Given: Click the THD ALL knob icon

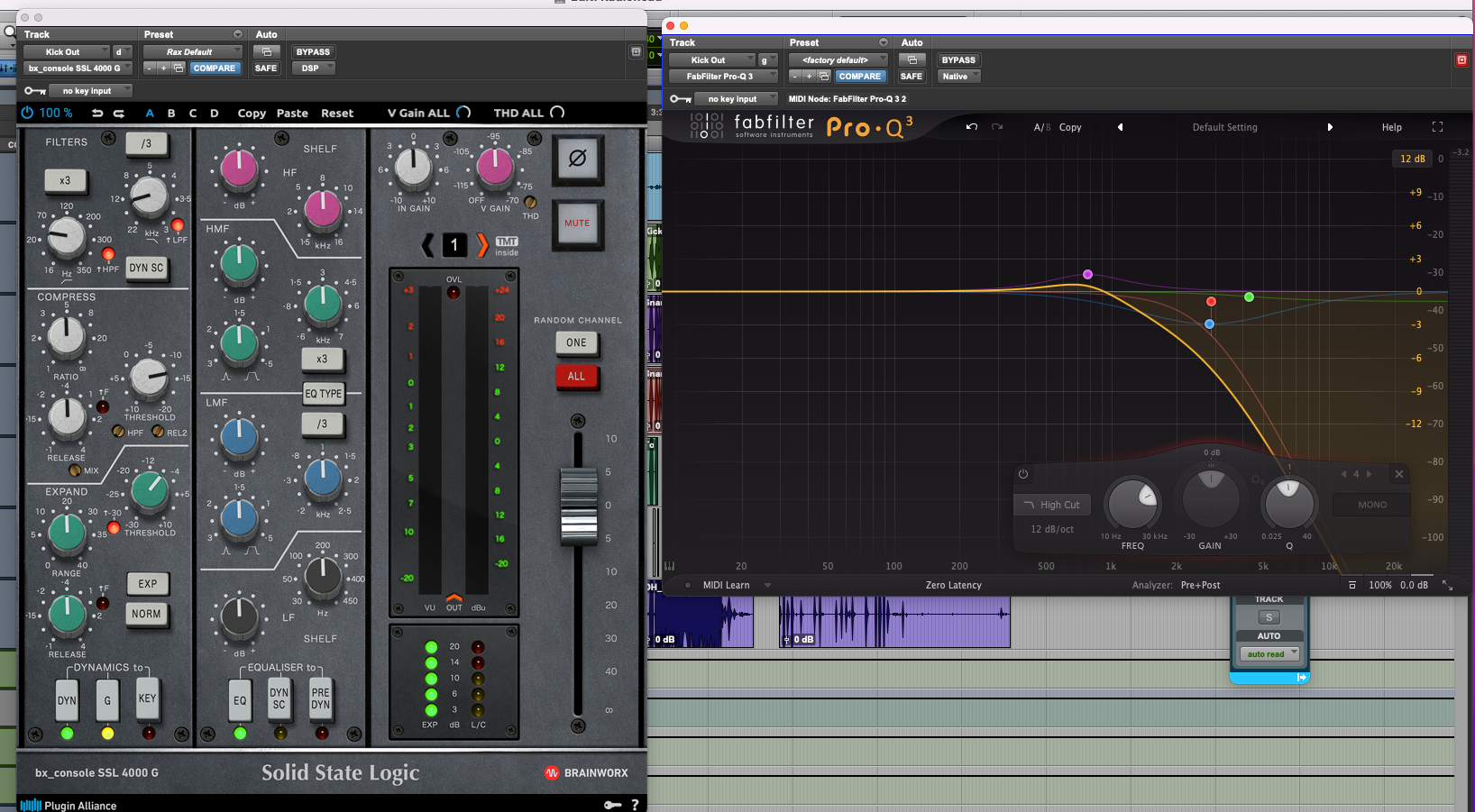Looking at the screenshot, I should coord(557,113).
